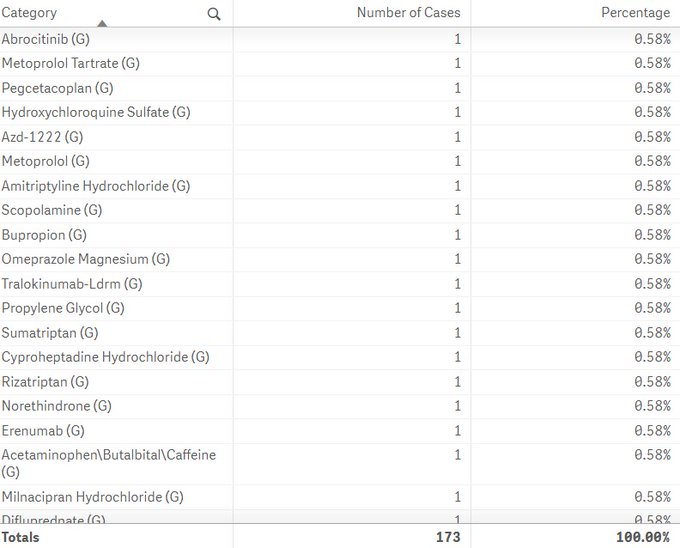The height and width of the screenshot is (548, 680).
Task: Click the Totals label
Action: click(20, 537)
